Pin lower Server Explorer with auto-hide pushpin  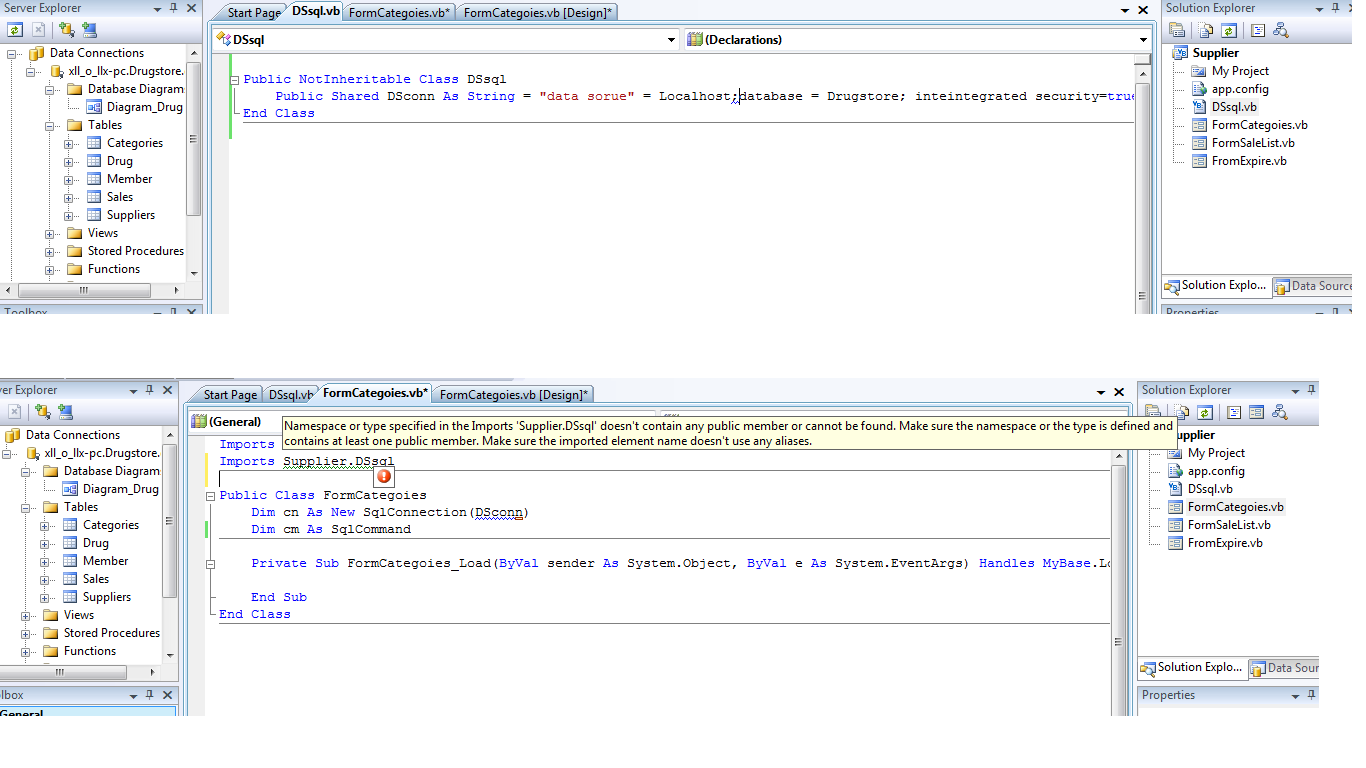pos(150,390)
